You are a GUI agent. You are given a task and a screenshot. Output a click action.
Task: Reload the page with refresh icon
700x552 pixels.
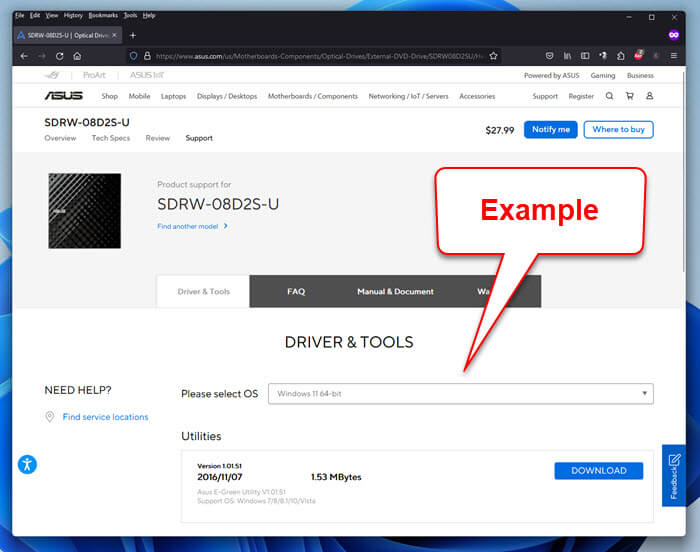59,56
